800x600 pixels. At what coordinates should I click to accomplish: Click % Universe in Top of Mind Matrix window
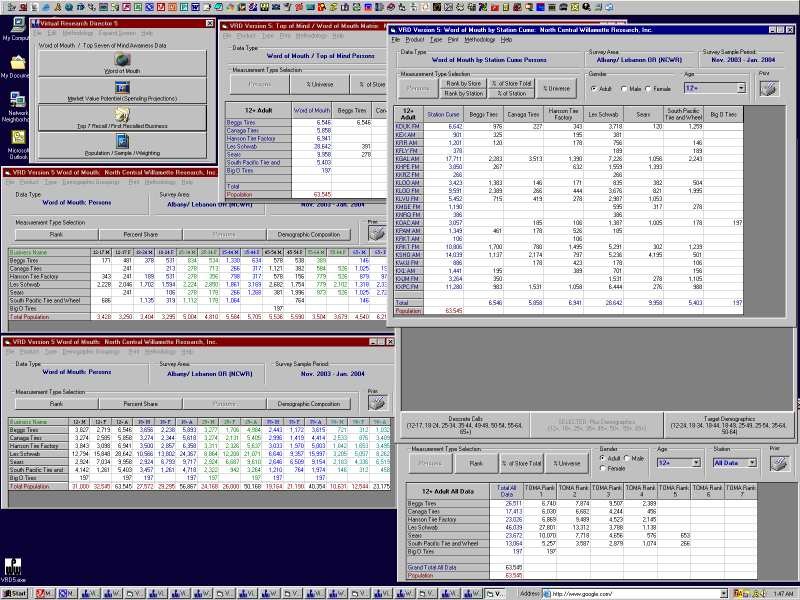(x=319, y=84)
